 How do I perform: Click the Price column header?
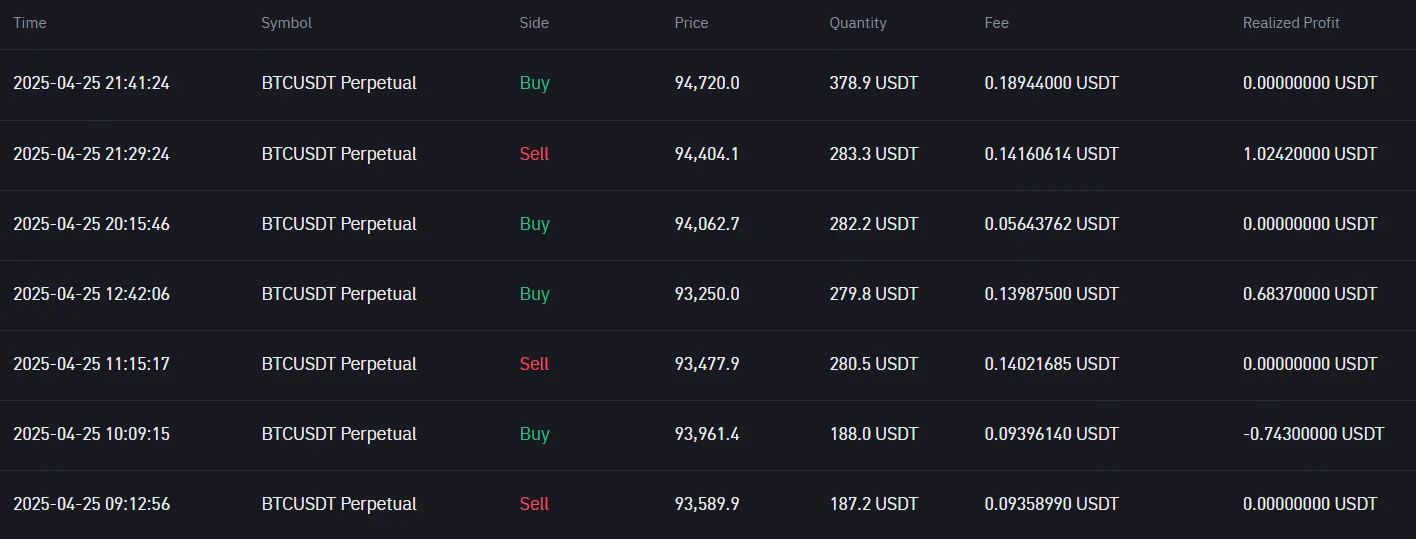[x=691, y=23]
